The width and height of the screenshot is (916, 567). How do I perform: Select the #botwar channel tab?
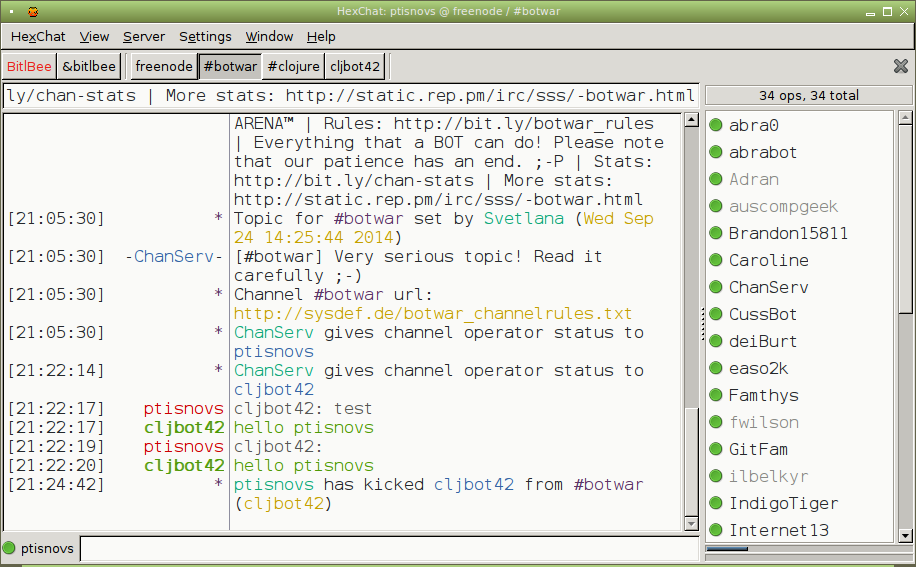point(230,67)
